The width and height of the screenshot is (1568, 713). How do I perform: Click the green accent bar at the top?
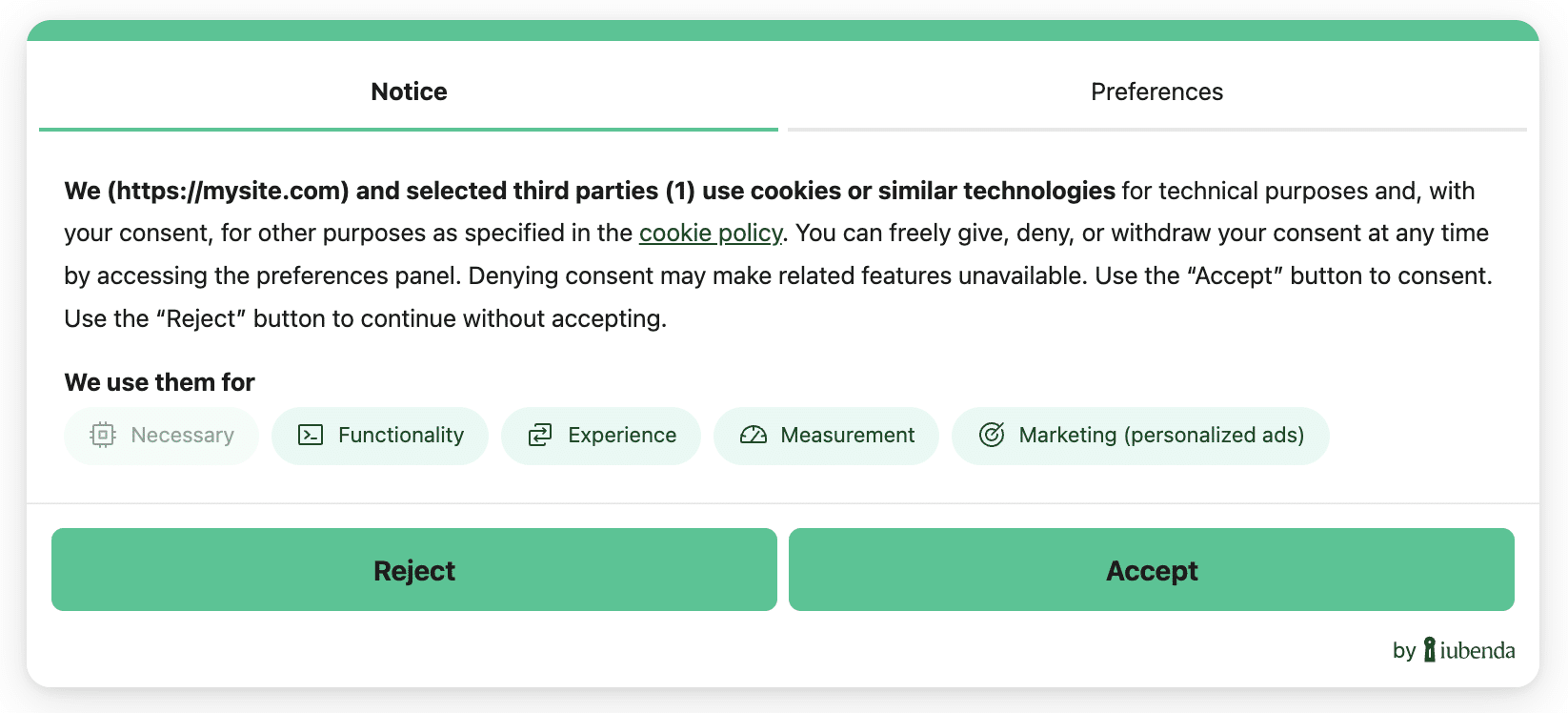point(784,30)
